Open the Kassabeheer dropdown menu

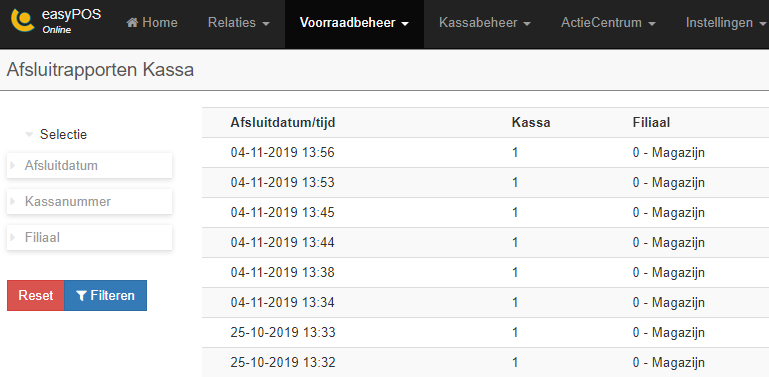(485, 23)
